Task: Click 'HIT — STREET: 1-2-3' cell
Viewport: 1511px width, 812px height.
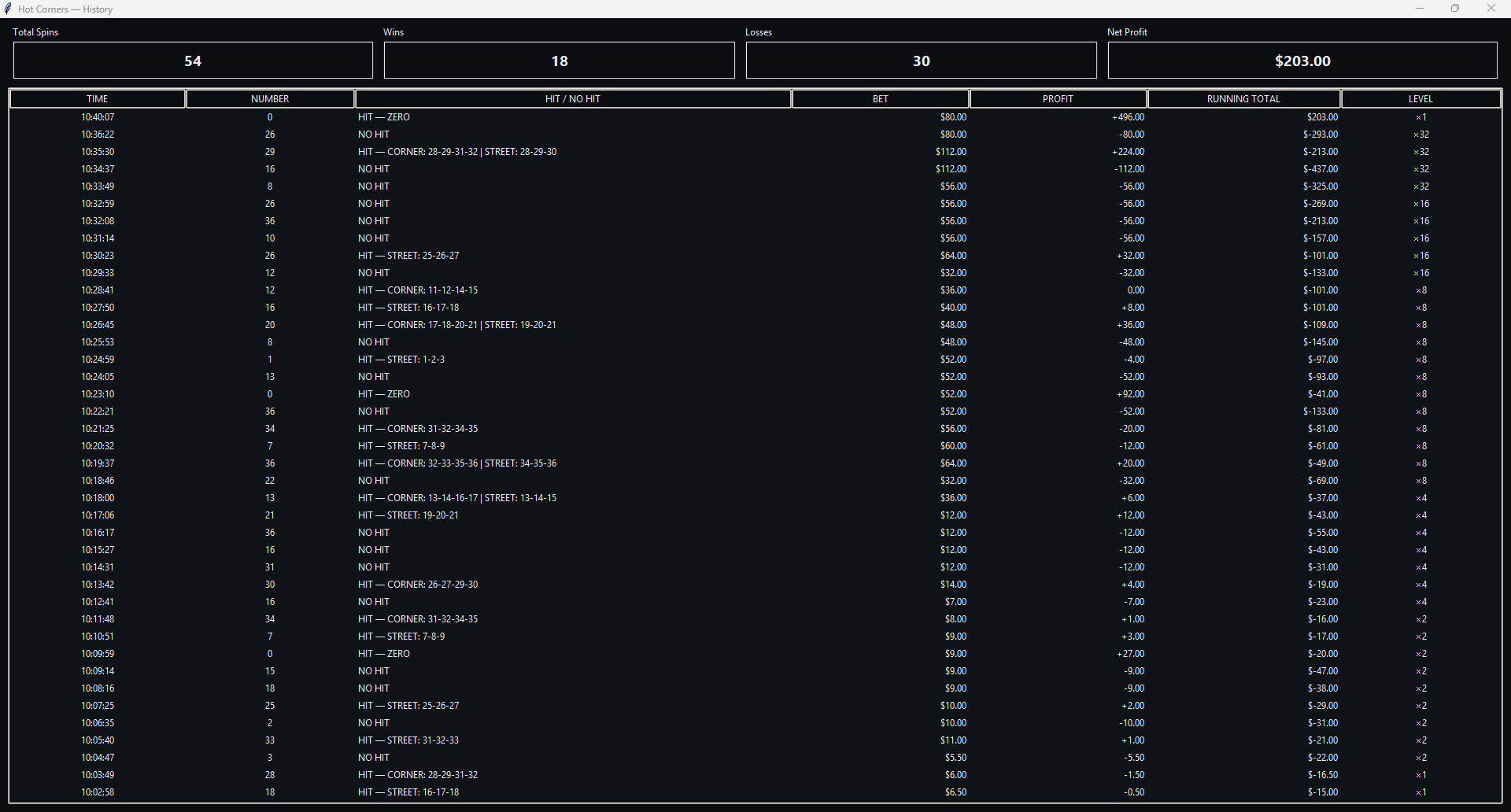Action: [x=401, y=360]
